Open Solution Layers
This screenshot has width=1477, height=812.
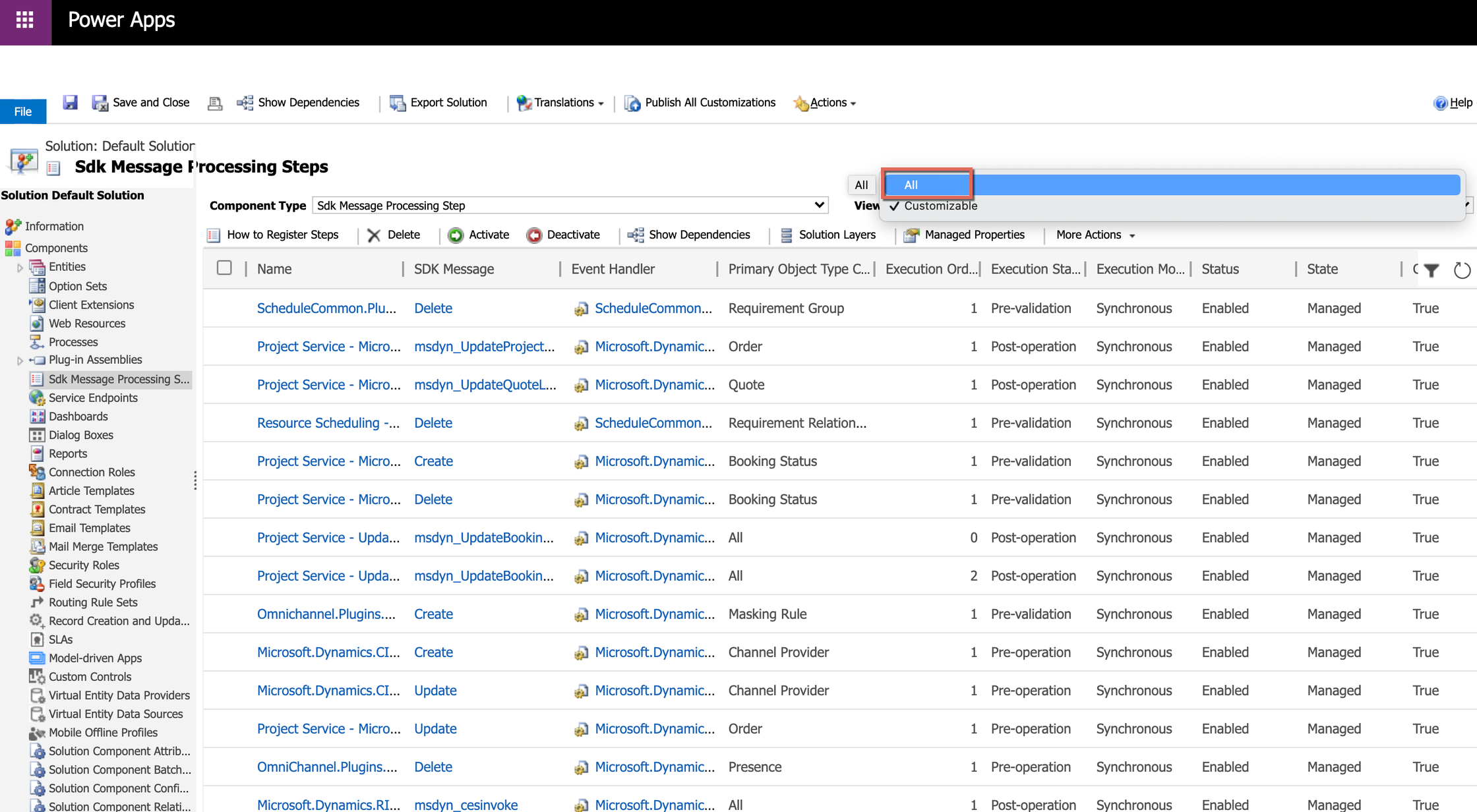click(828, 235)
